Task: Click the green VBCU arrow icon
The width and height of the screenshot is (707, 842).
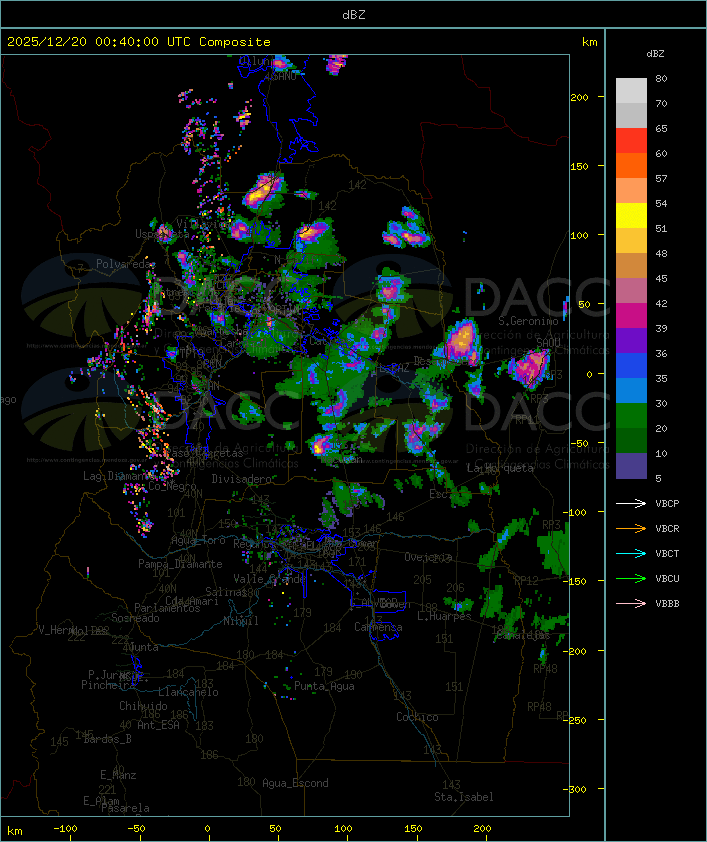Action: [631, 578]
